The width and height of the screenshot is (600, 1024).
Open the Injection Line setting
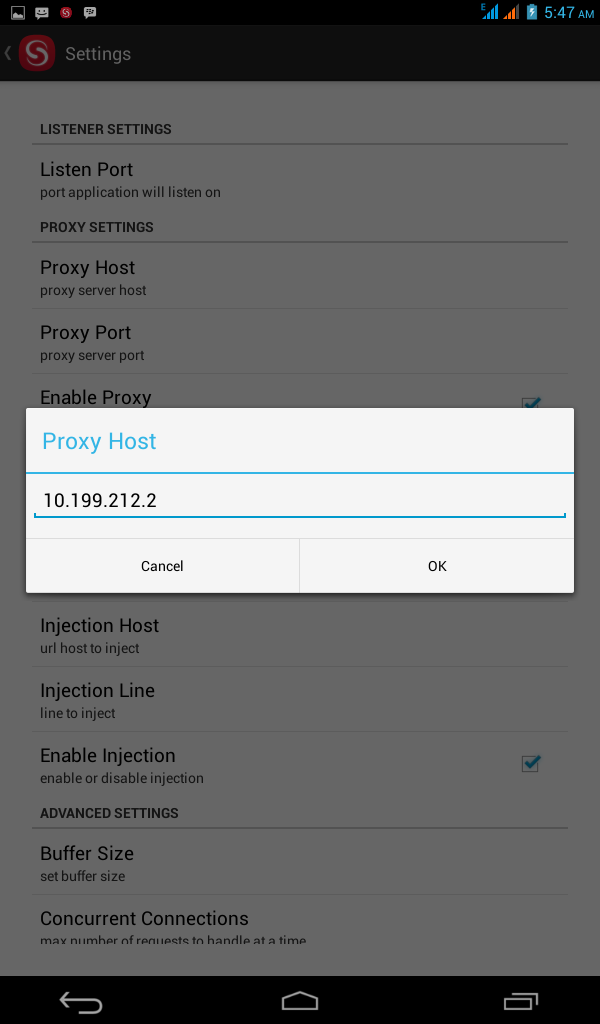click(300, 700)
